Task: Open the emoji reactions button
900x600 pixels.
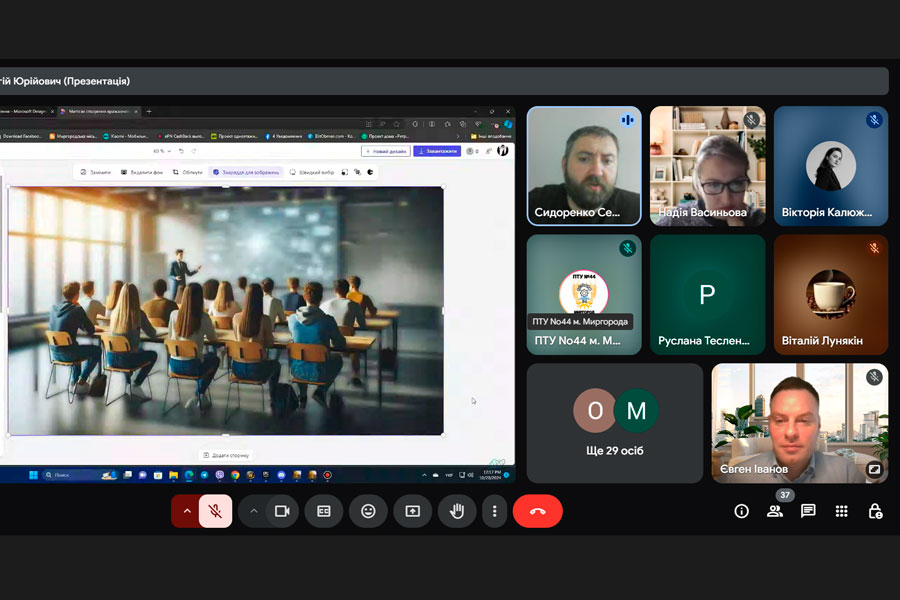Action: coord(368,511)
